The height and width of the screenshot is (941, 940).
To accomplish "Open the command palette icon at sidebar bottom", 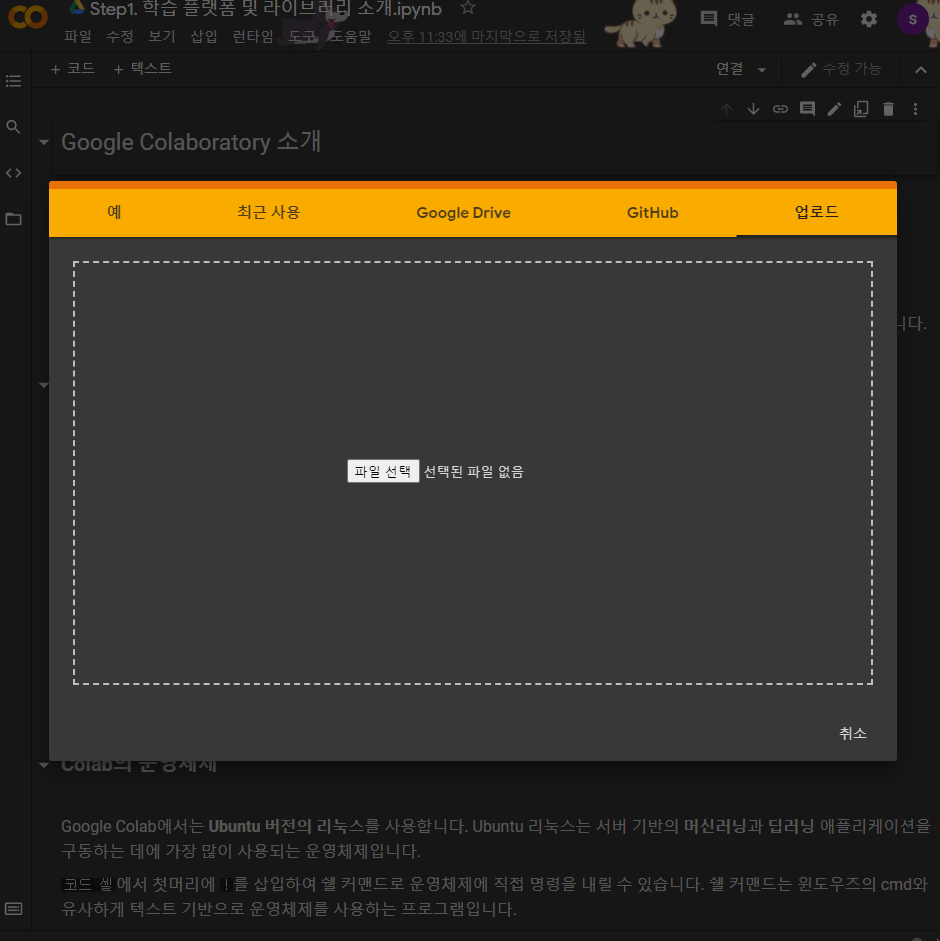I will point(13,909).
